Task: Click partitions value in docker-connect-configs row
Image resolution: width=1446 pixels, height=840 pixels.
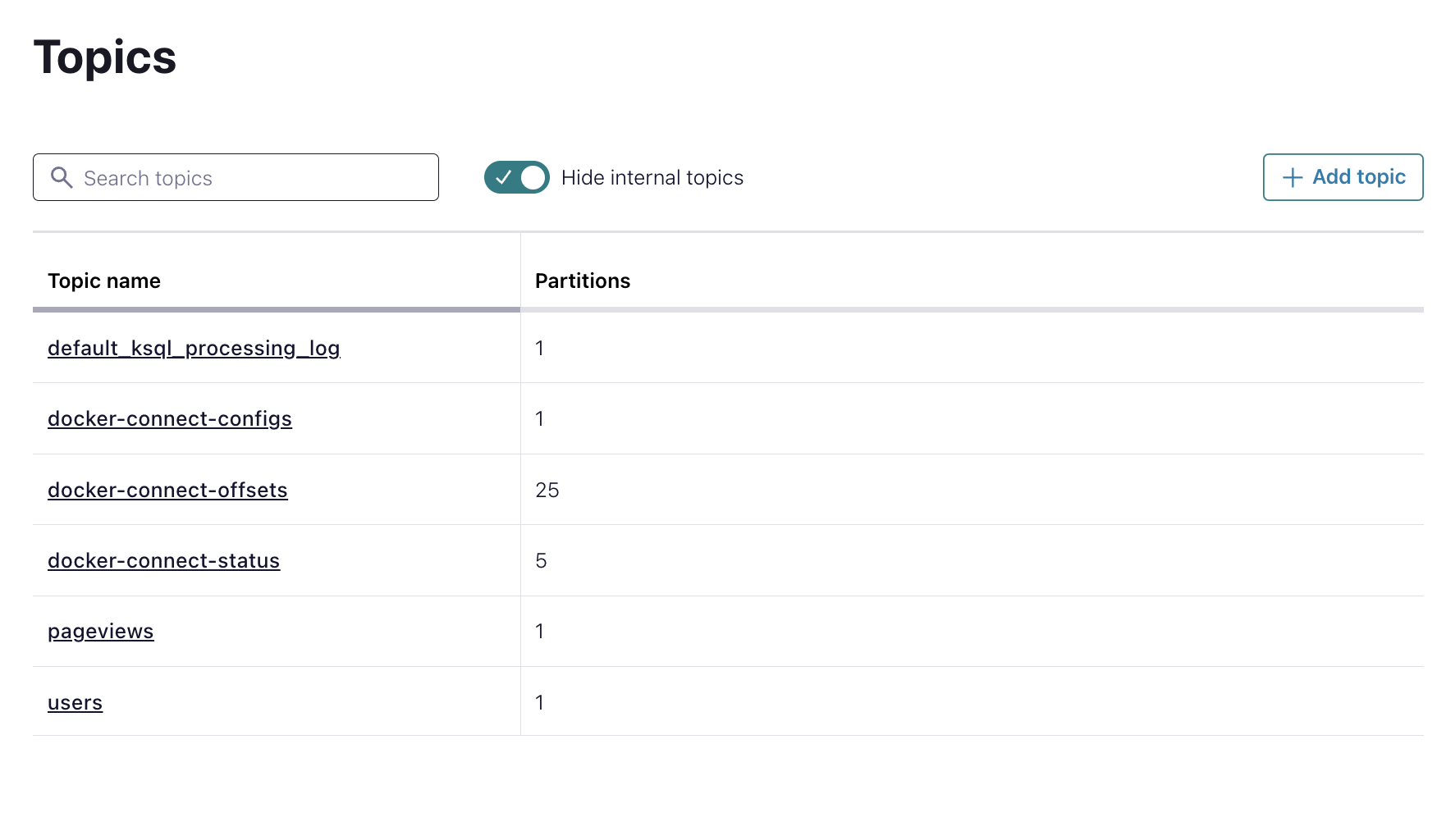Action: click(540, 418)
